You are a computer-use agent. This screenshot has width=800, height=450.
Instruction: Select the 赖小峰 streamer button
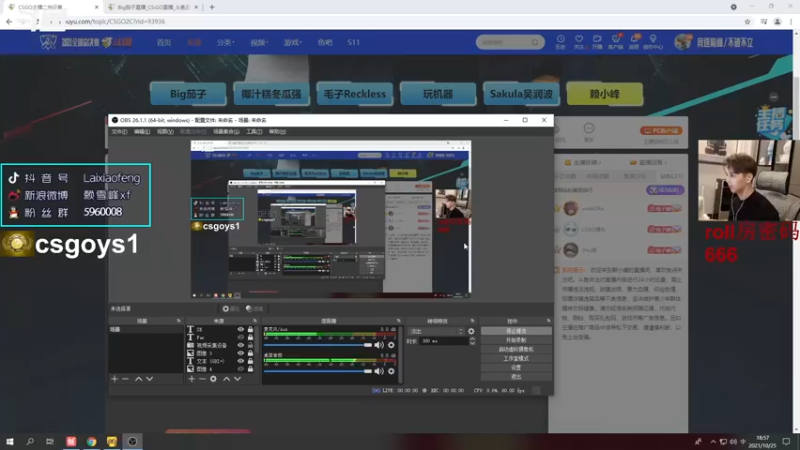(x=605, y=94)
